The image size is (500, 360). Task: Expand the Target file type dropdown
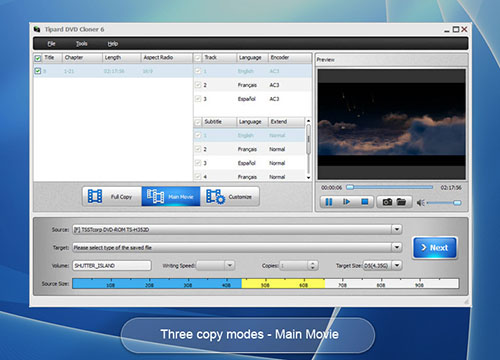(x=396, y=247)
